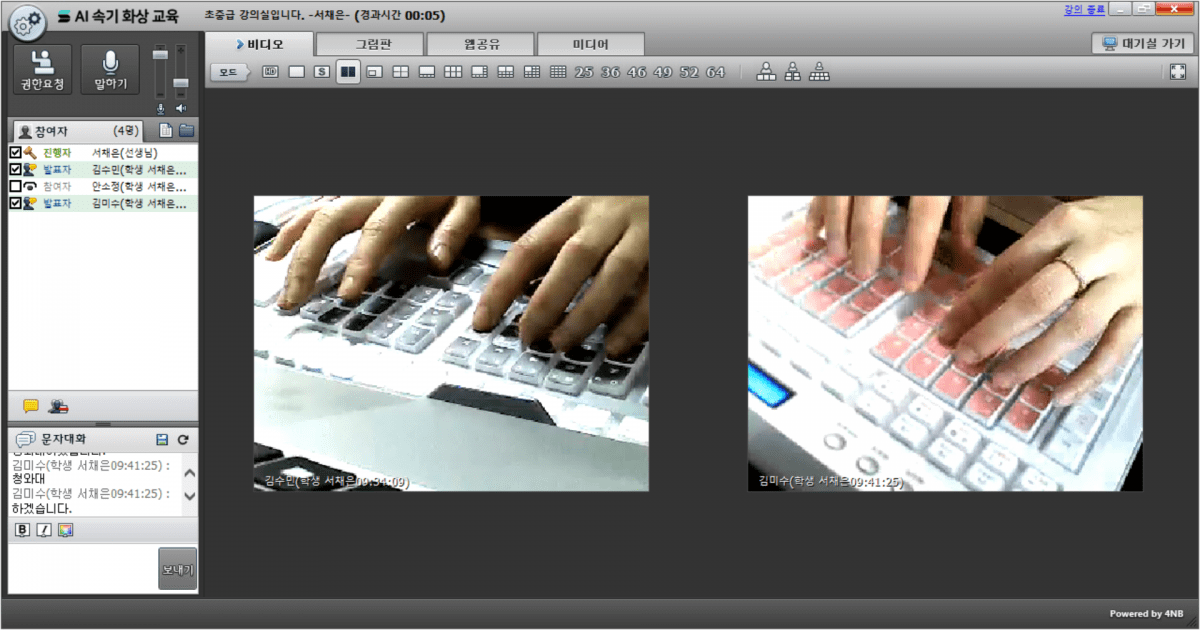
Task: Refresh the 문자대화 chat panel
Action: coord(183,440)
